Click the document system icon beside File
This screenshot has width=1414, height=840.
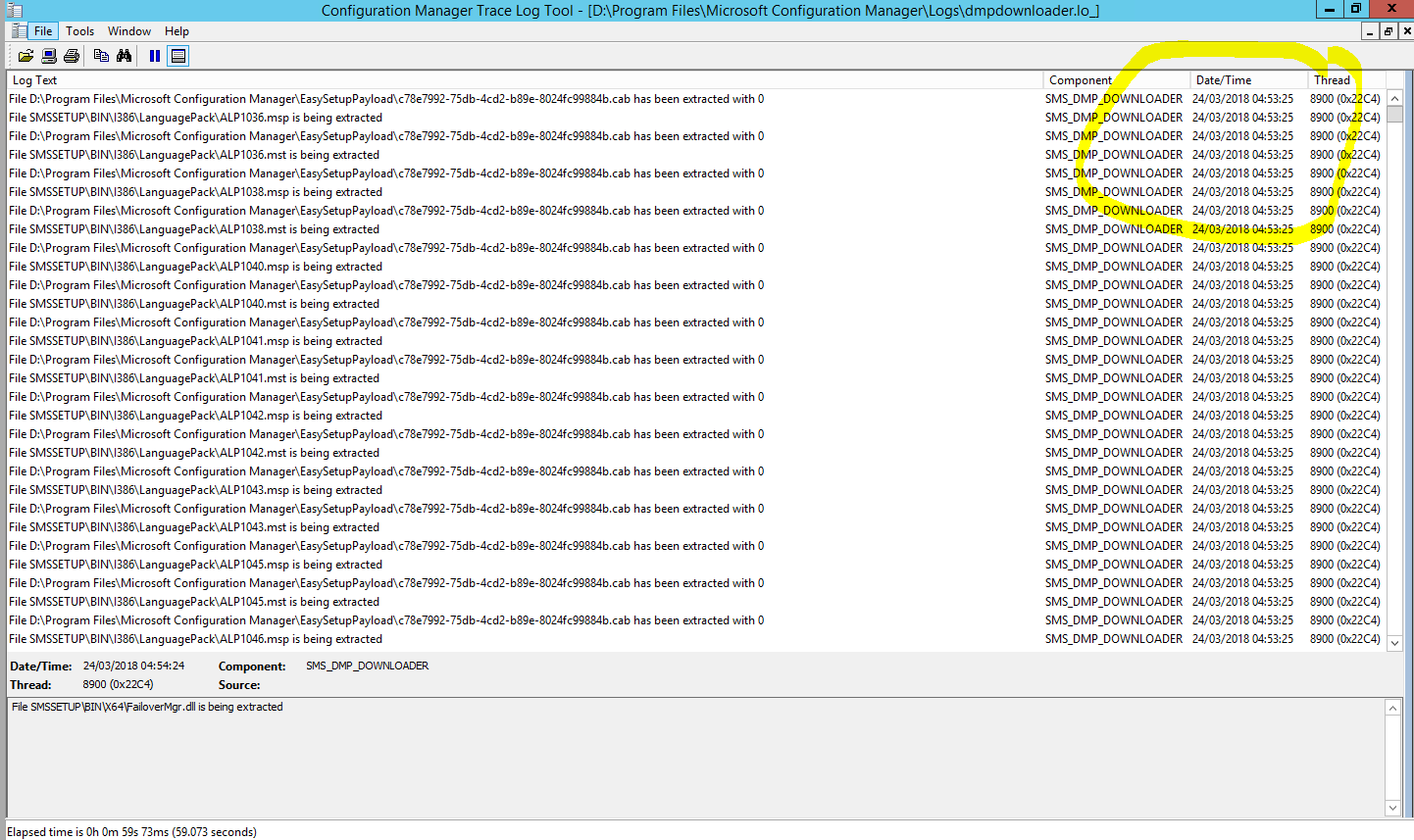tap(19, 31)
